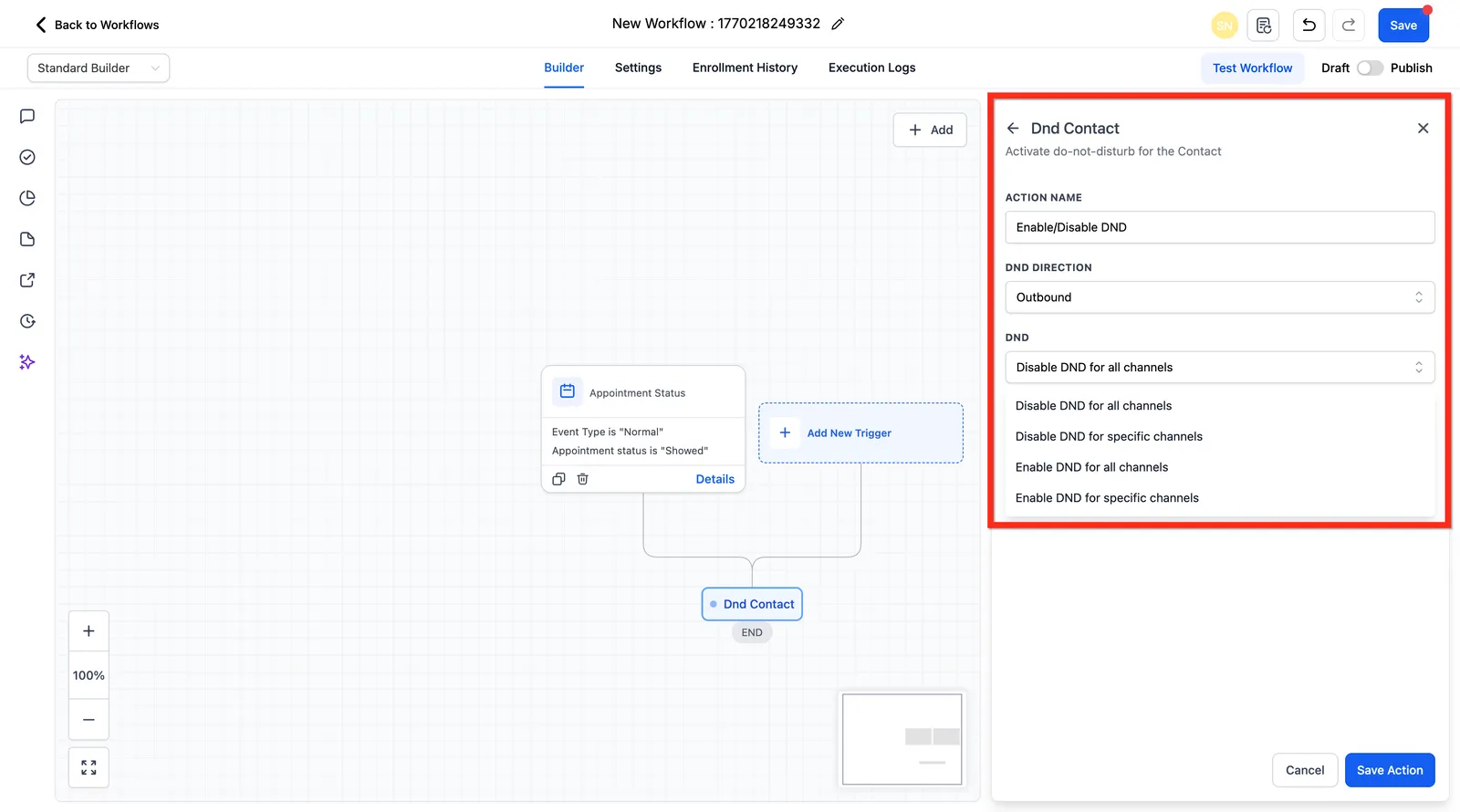The image size is (1460, 812).
Task: Click the END node label
Action: click(x=752, y=632)
